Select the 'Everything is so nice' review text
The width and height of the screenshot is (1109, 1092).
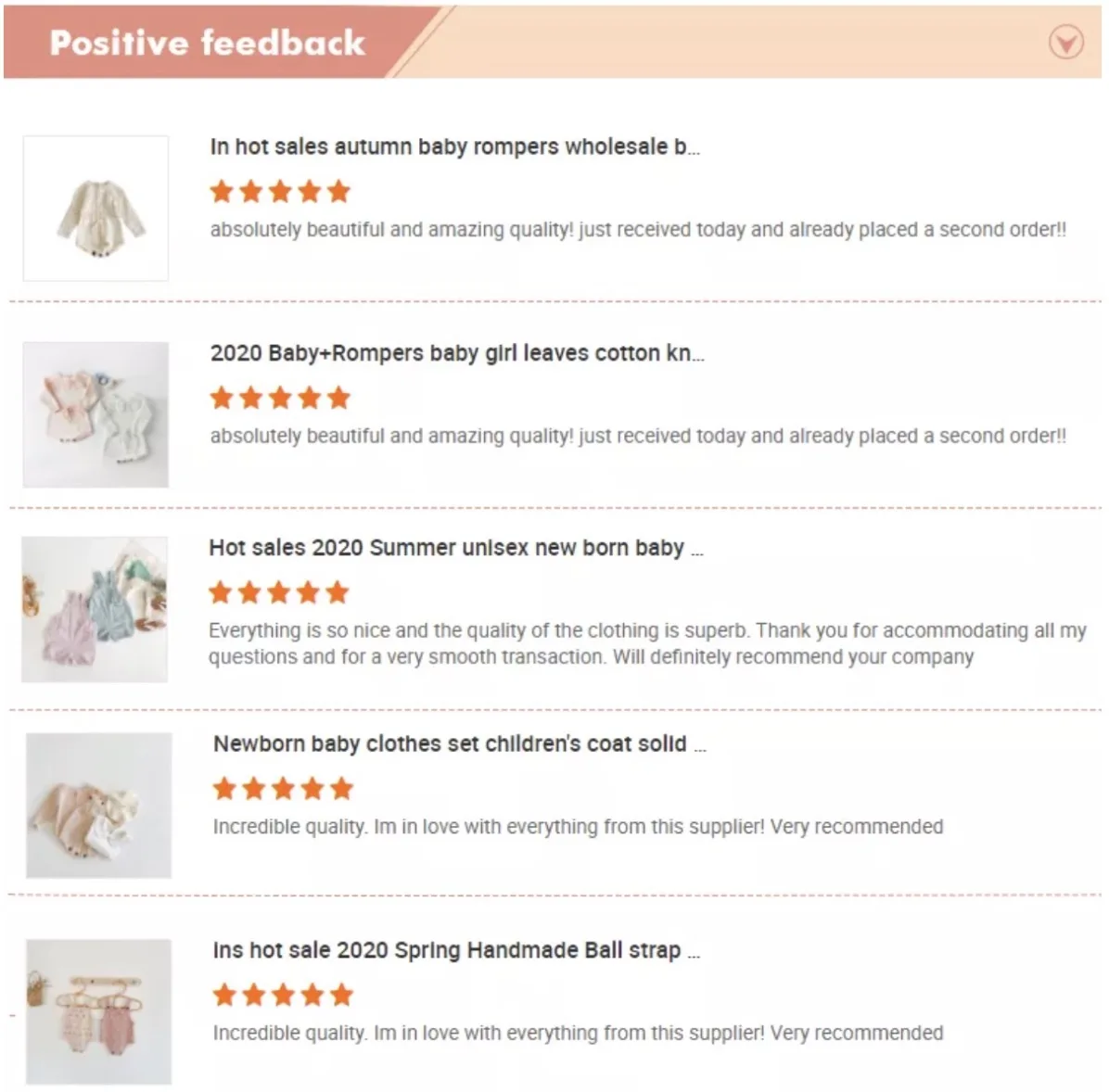(x=647, y=643)
